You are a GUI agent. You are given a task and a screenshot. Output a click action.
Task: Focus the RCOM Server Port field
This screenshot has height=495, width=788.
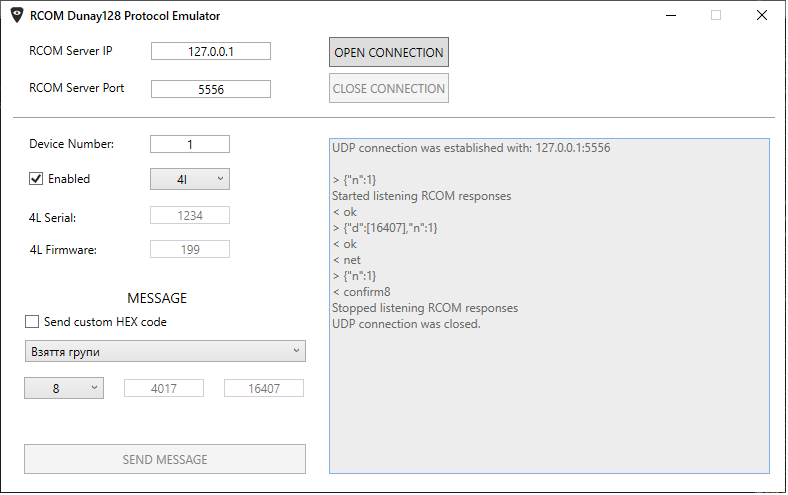pyautogui.click(x=211, y=89)
